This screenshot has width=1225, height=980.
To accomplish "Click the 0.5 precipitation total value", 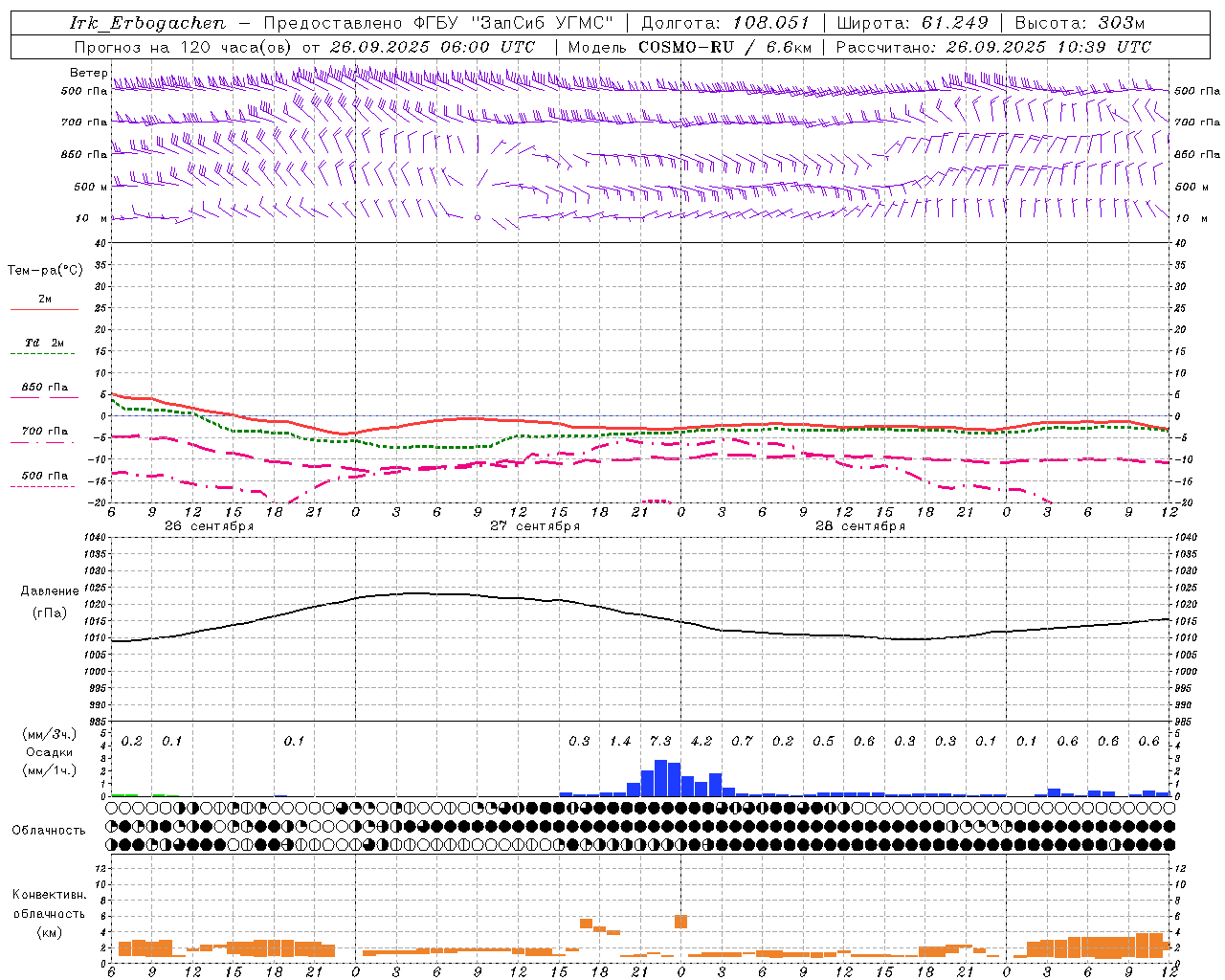I will coord(823,742).
